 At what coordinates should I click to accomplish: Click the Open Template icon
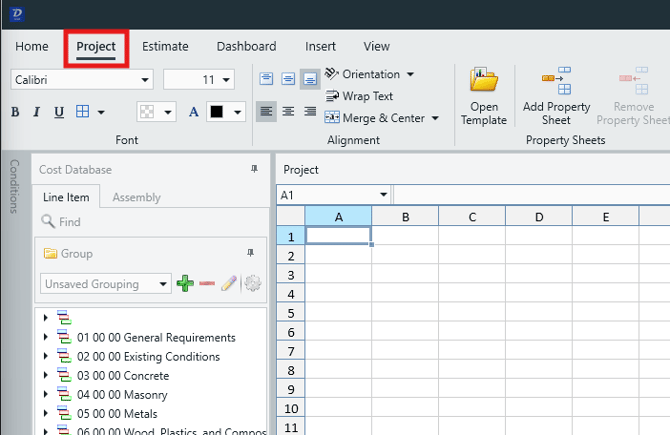click(x=484, y=82)
